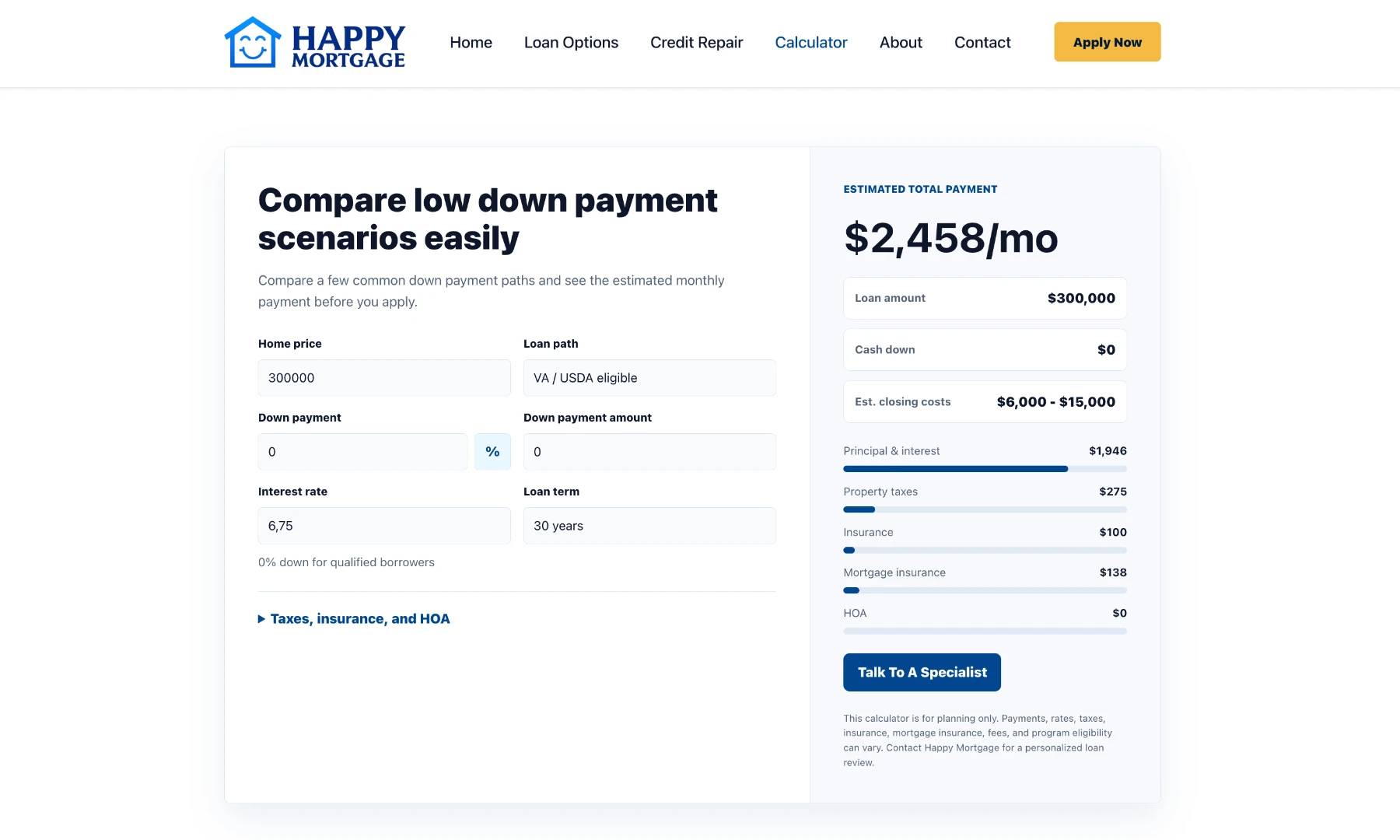
Task: Go to the Home menu item
Action: (x=471, y=43)
